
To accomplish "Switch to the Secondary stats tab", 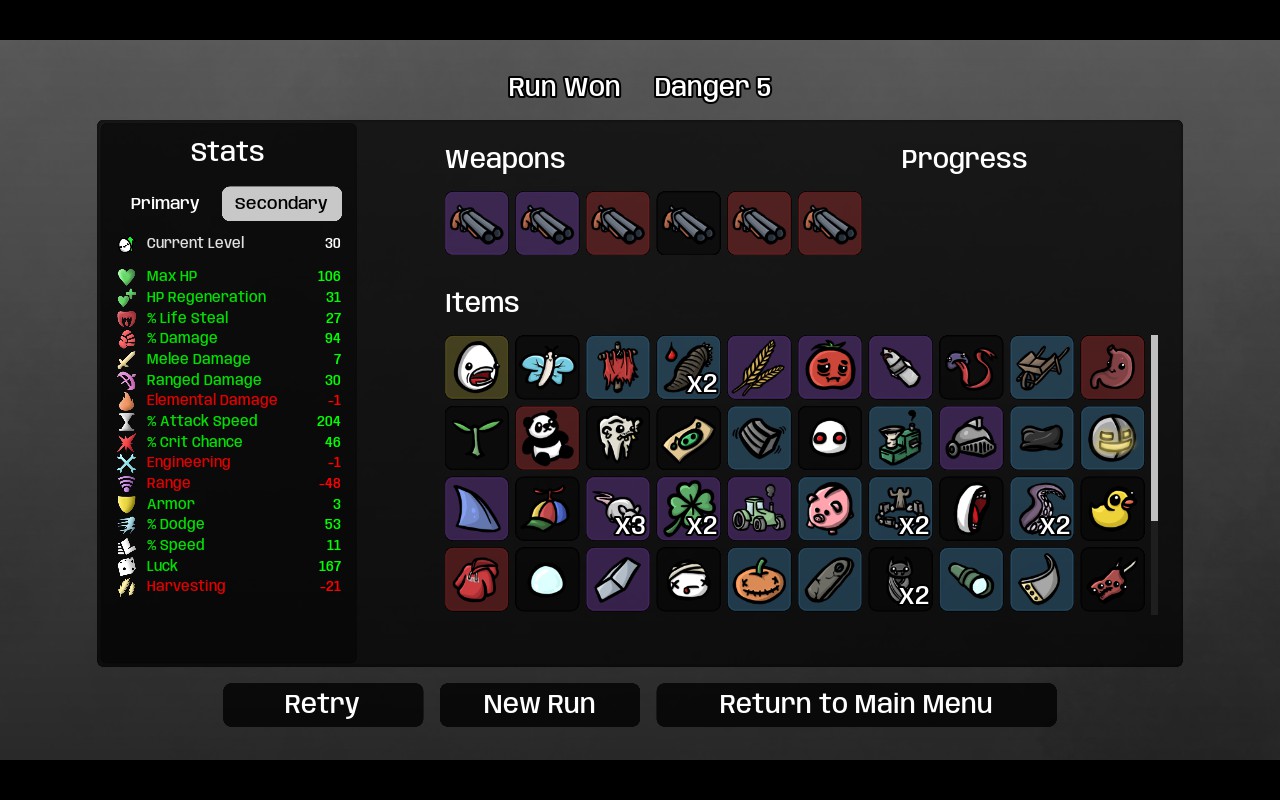I will 282,204.
